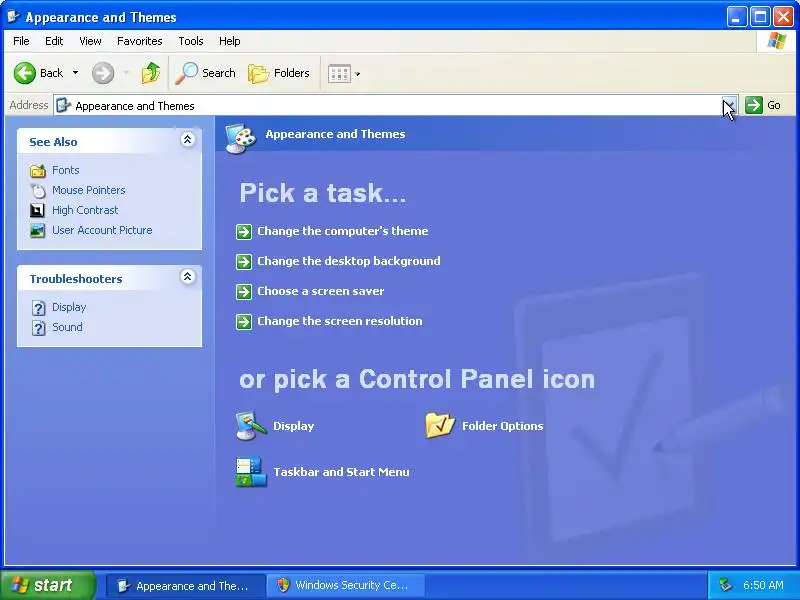Click the greyed Forward arrow icon
The width and height of the screenshot is (800, 600).
[103, 73]
